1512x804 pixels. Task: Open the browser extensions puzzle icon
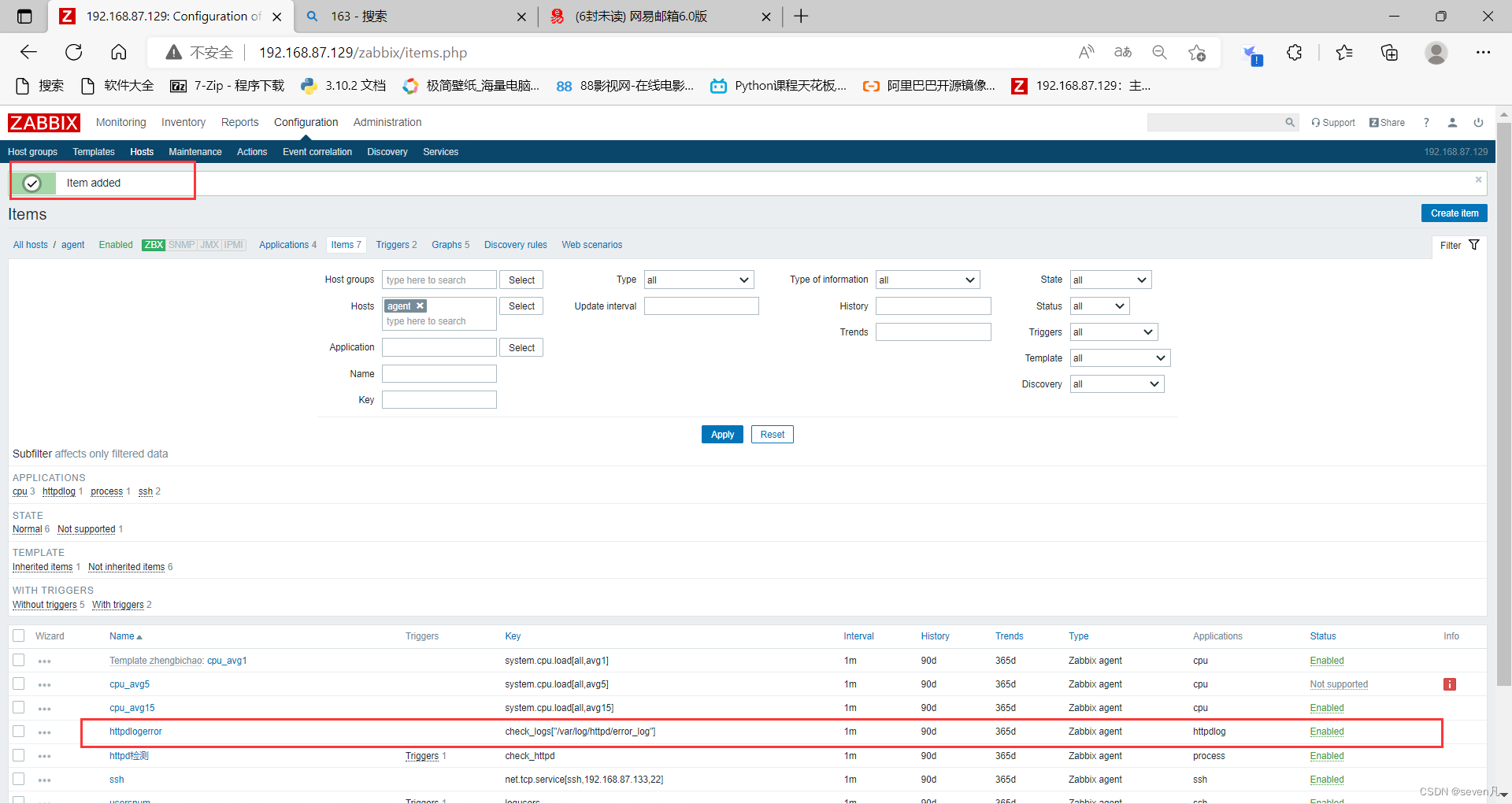(x=1295, y=53)
